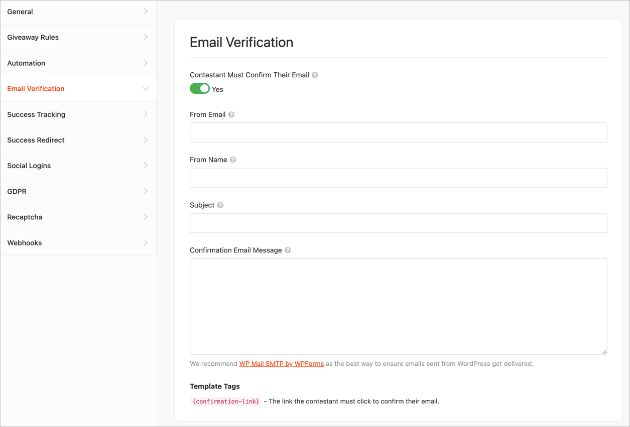Viewport: 630px width, 427px height.
Task: Open the Success Tracking section
Action: pyautogui.click(x=36, y=115)
